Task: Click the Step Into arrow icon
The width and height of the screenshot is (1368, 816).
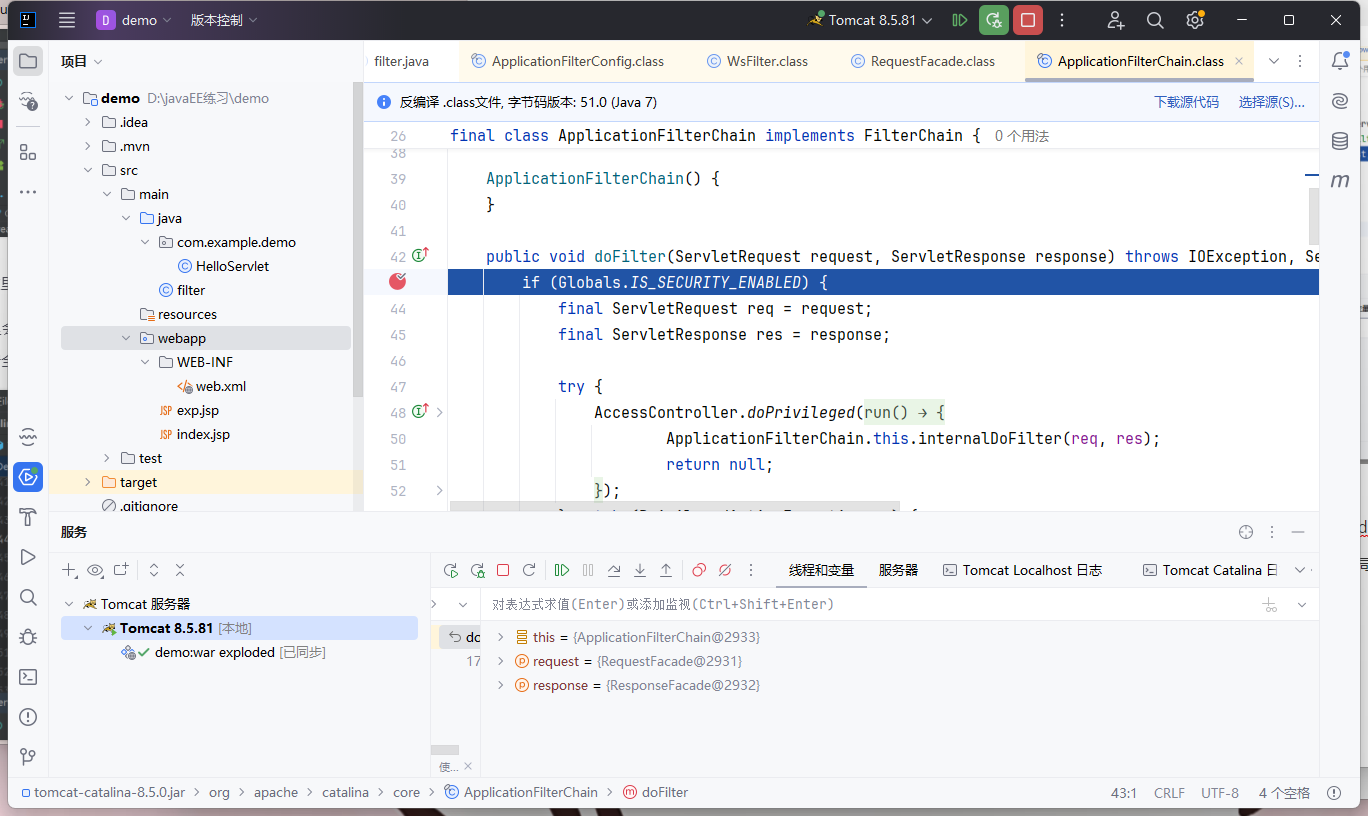Action: [640, 570]
